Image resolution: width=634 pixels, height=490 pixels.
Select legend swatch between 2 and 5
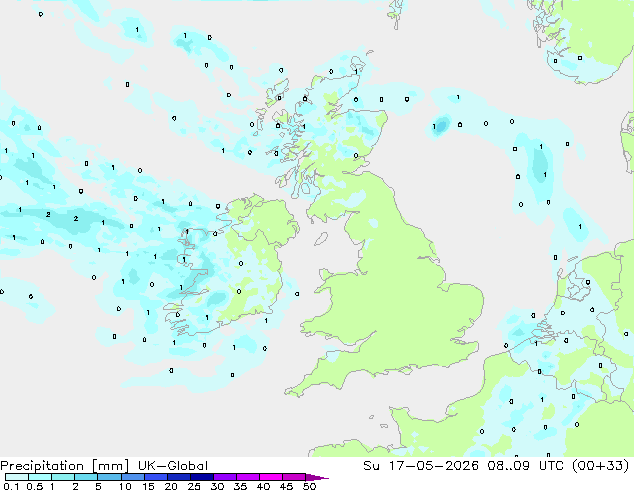(x=86, y=477)
